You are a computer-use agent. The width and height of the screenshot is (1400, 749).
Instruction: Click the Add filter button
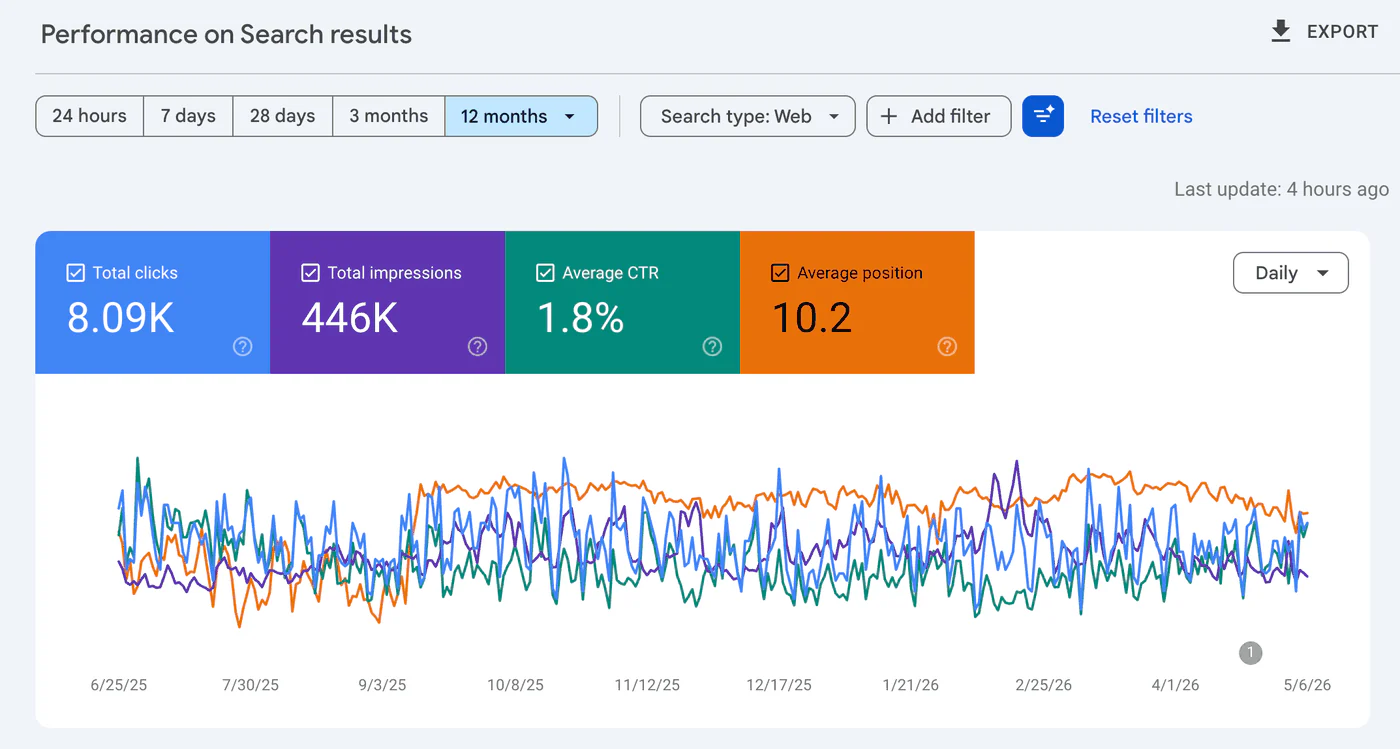tap(939, 116)
